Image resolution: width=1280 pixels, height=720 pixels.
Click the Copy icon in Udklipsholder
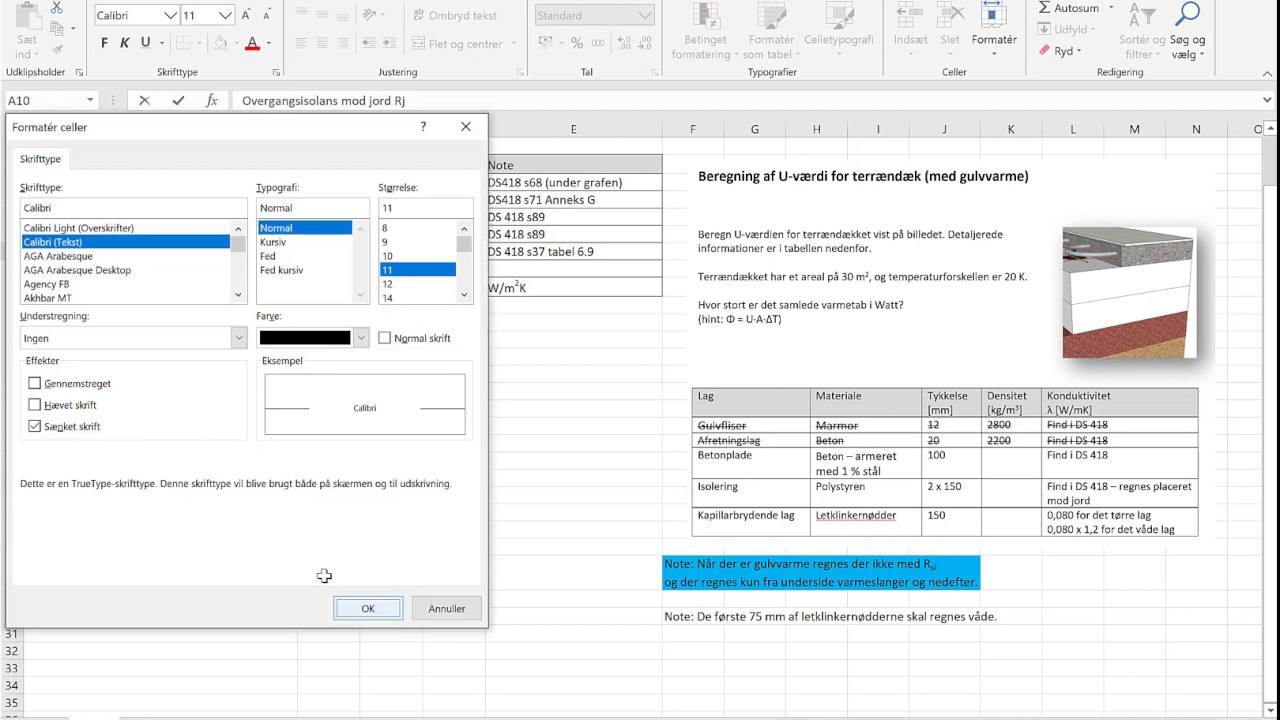point(56,28)
